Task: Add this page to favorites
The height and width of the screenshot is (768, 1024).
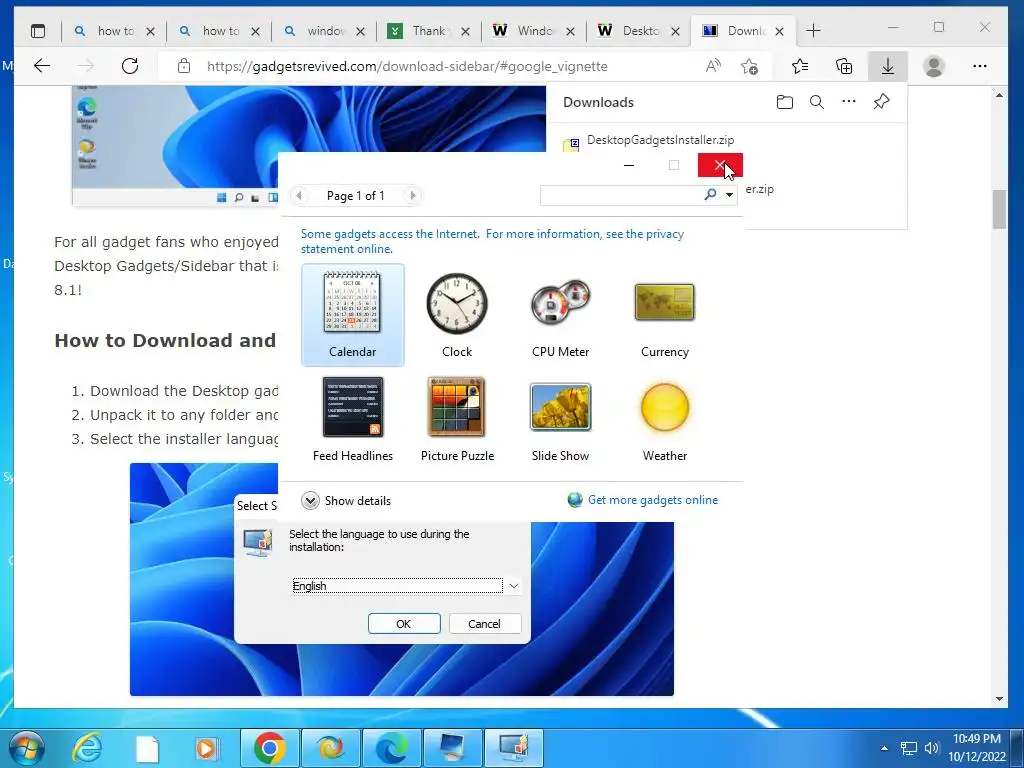Action: 749,65
